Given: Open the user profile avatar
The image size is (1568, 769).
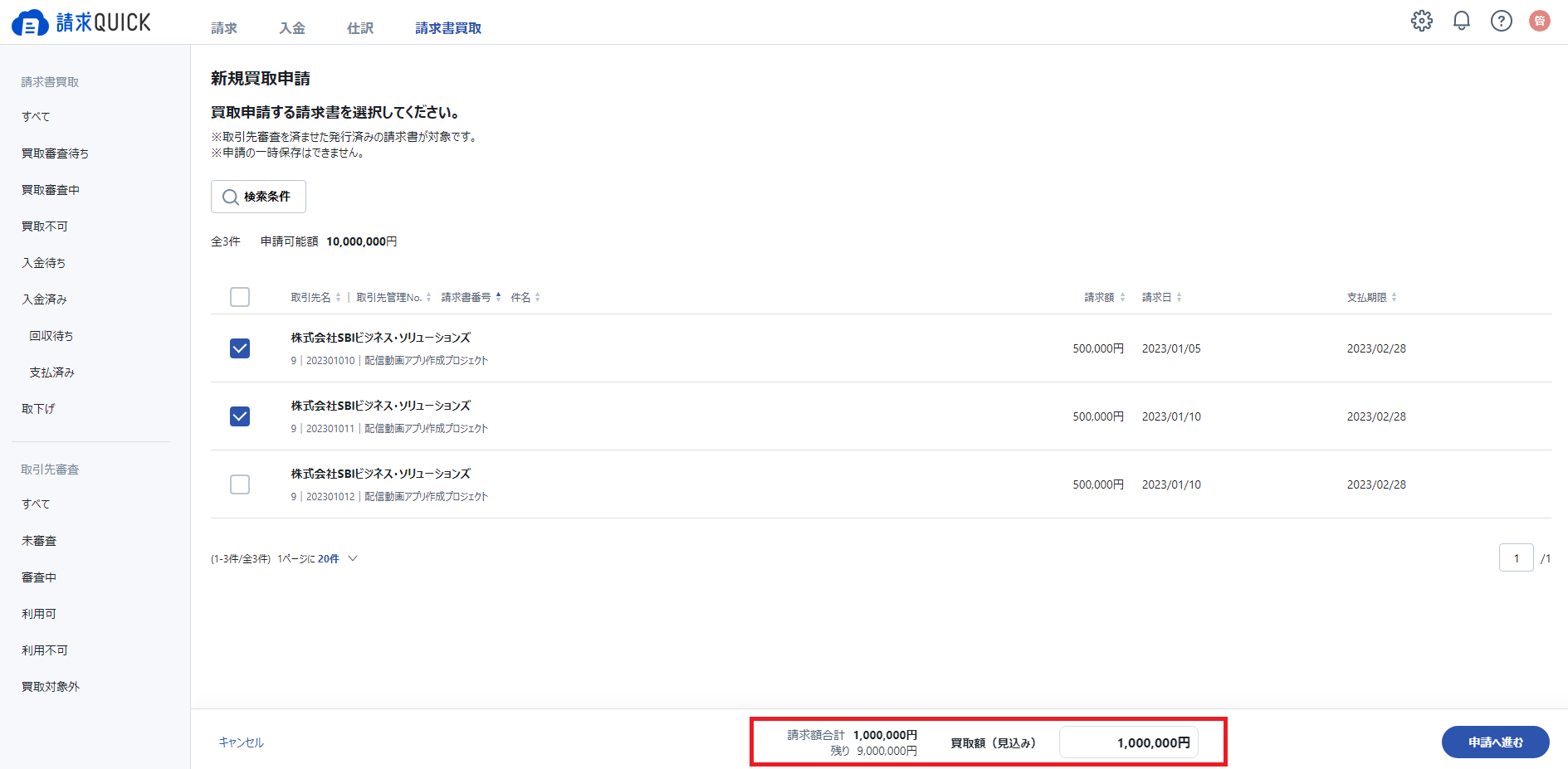Looking at the screenshot, I should (1540, 21).
